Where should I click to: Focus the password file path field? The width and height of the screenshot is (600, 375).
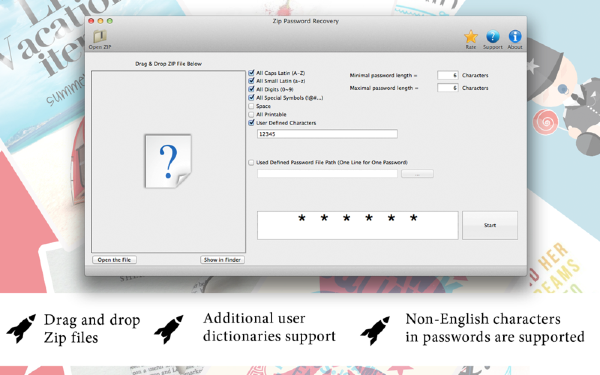[327, 174]
